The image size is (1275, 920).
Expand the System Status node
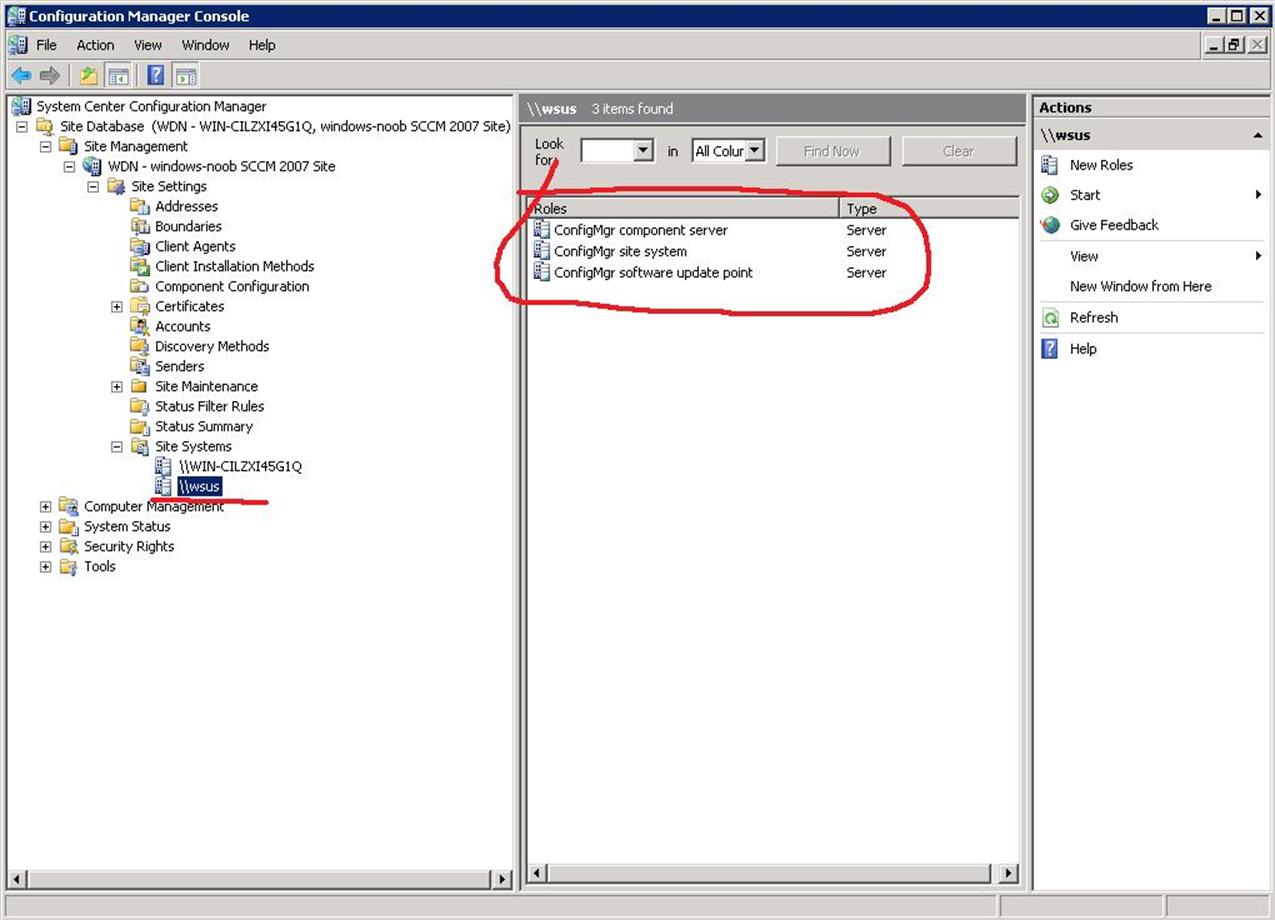point(45,526)
